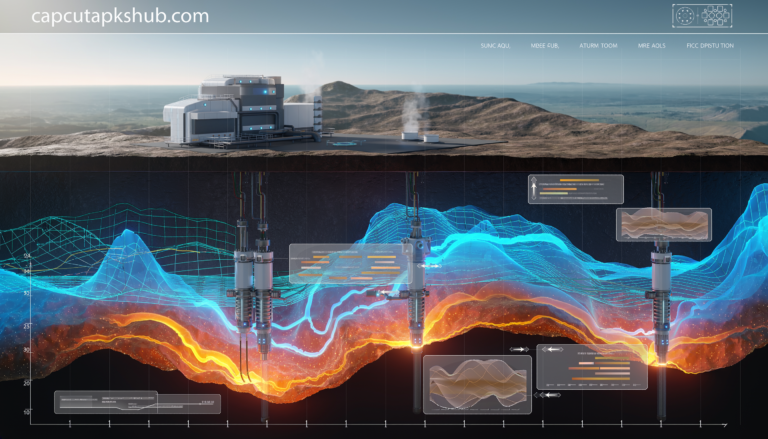Screen dimensions: 768x439
Task: Click the node cluster icon in the header
Action: click(x=715, y=16)
